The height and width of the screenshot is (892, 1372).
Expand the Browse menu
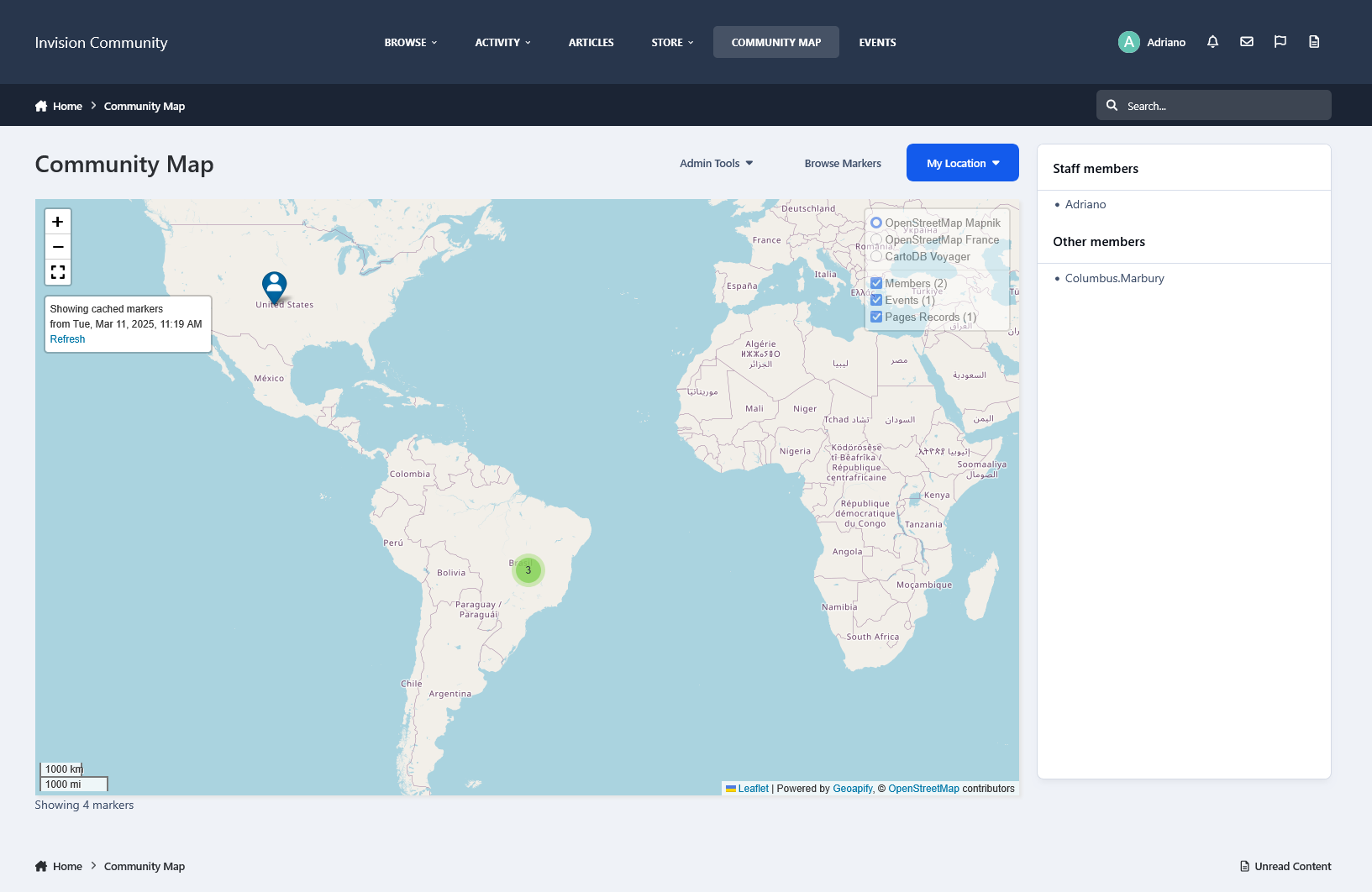(411, 42)
